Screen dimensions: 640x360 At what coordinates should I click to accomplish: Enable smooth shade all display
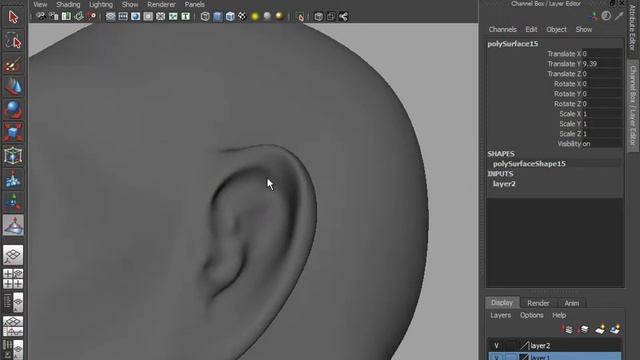pos(218,16)
